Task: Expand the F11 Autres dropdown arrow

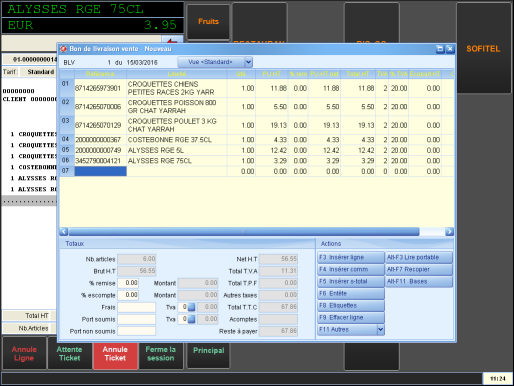Action: (x=381, y=330)
